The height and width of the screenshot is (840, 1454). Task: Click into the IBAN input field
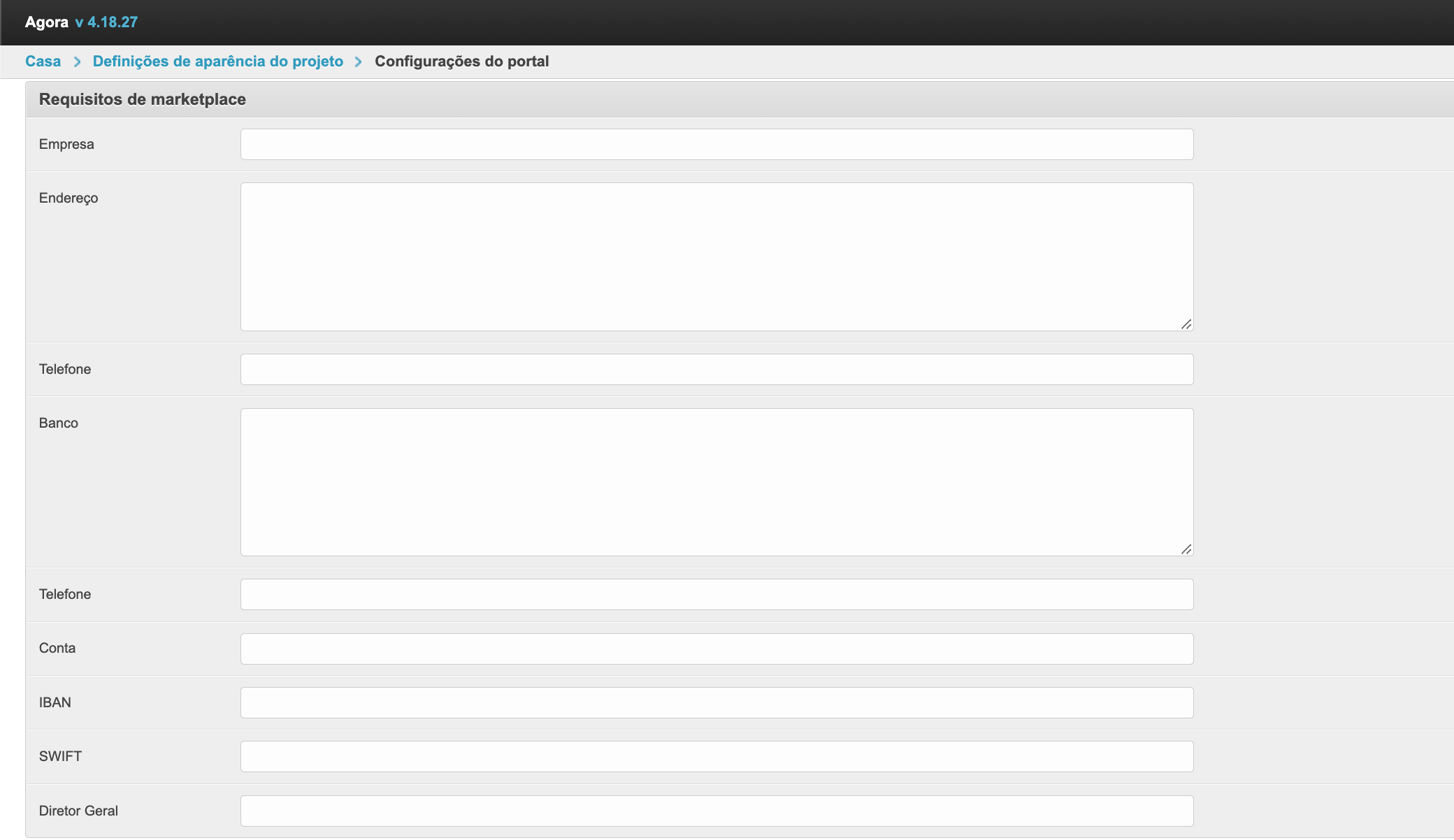717,703
